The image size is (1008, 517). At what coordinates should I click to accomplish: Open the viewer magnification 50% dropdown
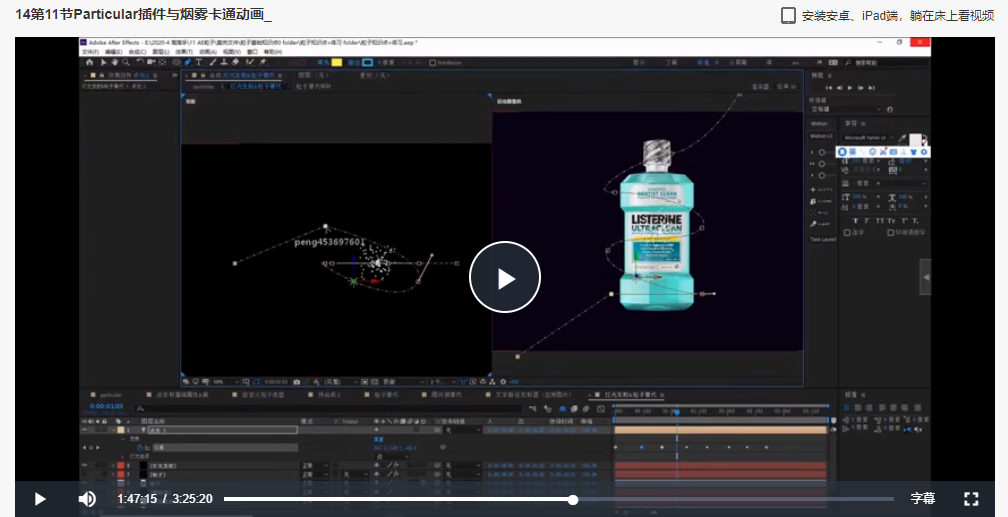click(226, 381)
